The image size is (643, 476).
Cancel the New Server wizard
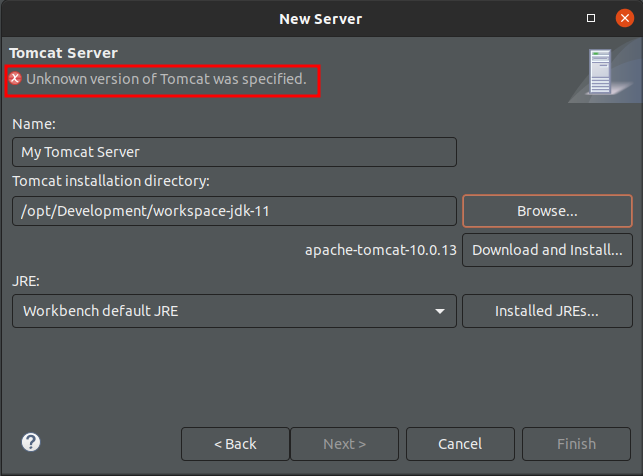(460, 444)
